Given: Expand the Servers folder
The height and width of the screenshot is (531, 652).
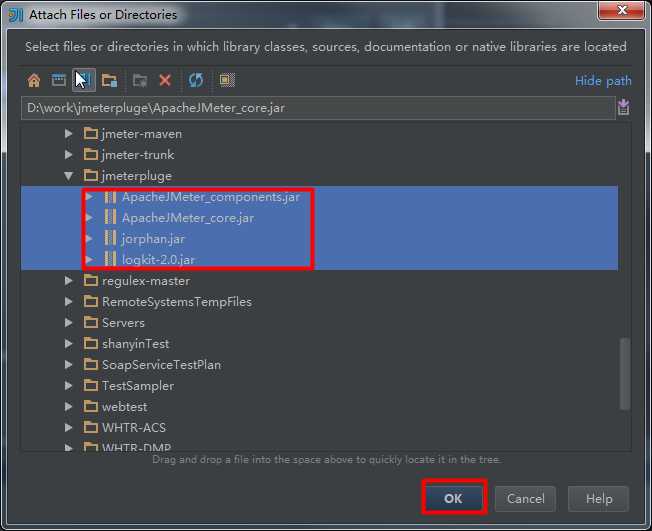Looking at the screenshot, I should [69, 323].
